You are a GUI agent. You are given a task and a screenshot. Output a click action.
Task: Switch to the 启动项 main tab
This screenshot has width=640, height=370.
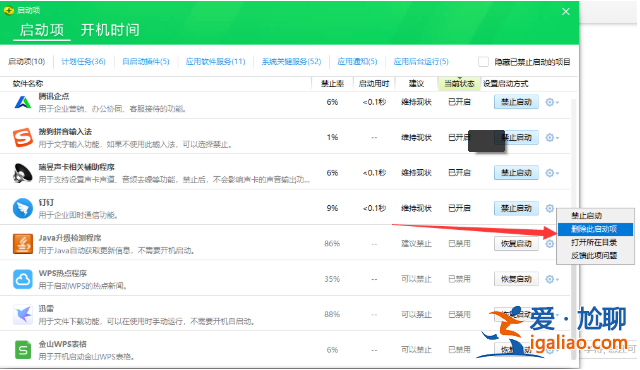click(42, 30)
